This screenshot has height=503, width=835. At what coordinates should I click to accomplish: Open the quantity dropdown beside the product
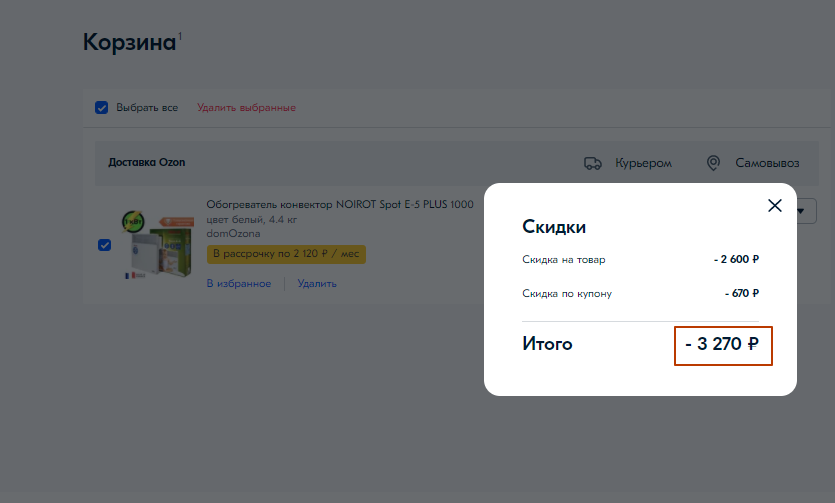coord(806,211)
